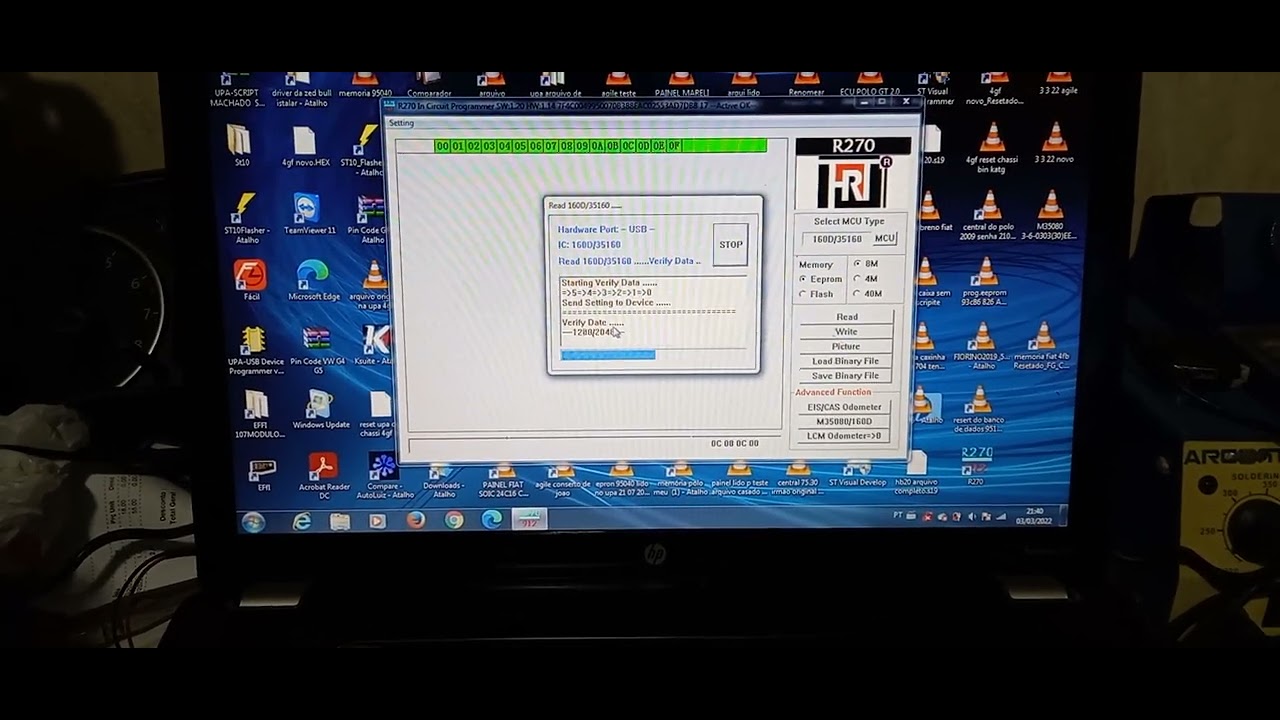Click 'Starting Verify Data' log line
The width and height of the screenshot is (1280, 720).
pyautogui.click(x=609, y=283)
